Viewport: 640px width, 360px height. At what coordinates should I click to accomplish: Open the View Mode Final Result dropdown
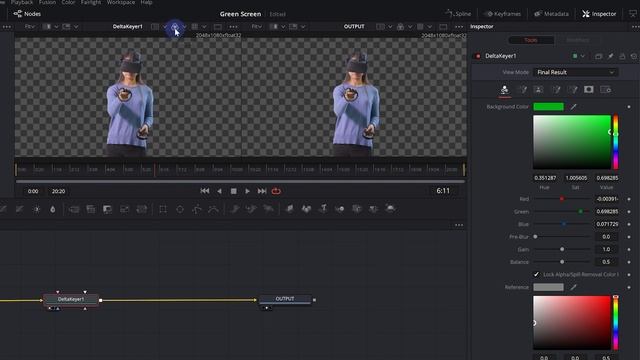coord(576,72)
